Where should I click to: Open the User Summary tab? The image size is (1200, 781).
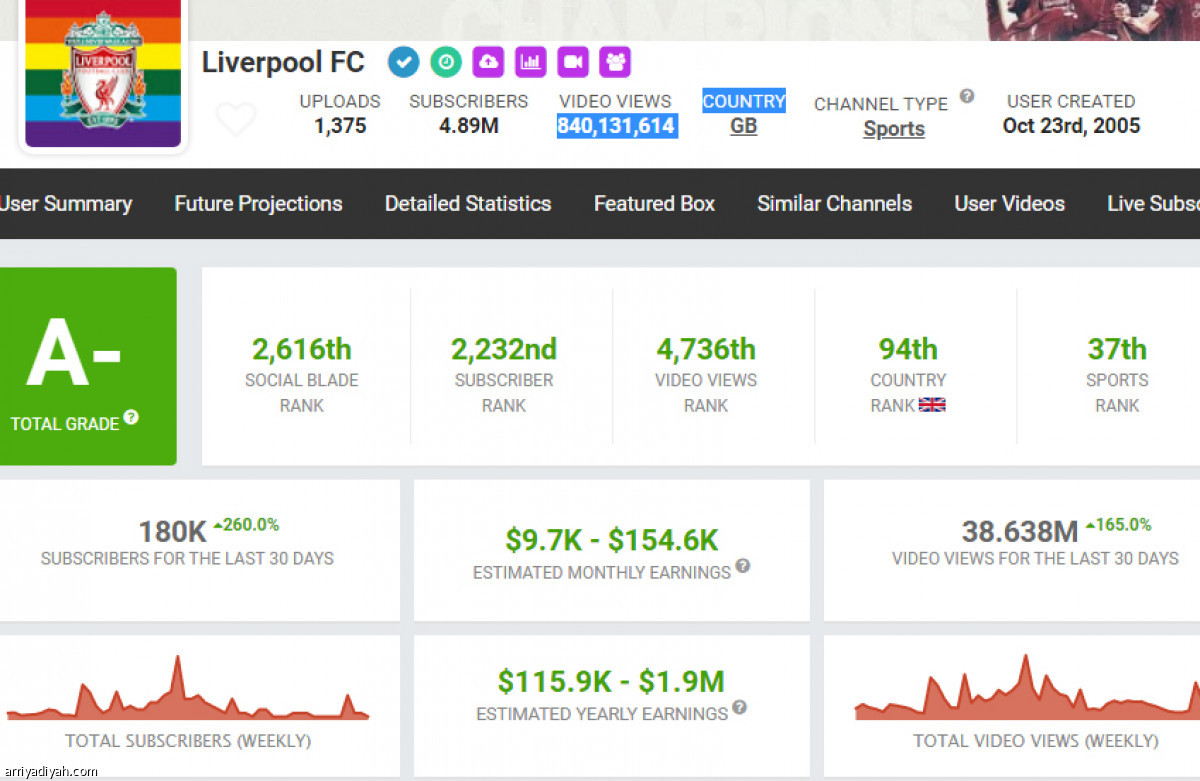click(66, 204)
